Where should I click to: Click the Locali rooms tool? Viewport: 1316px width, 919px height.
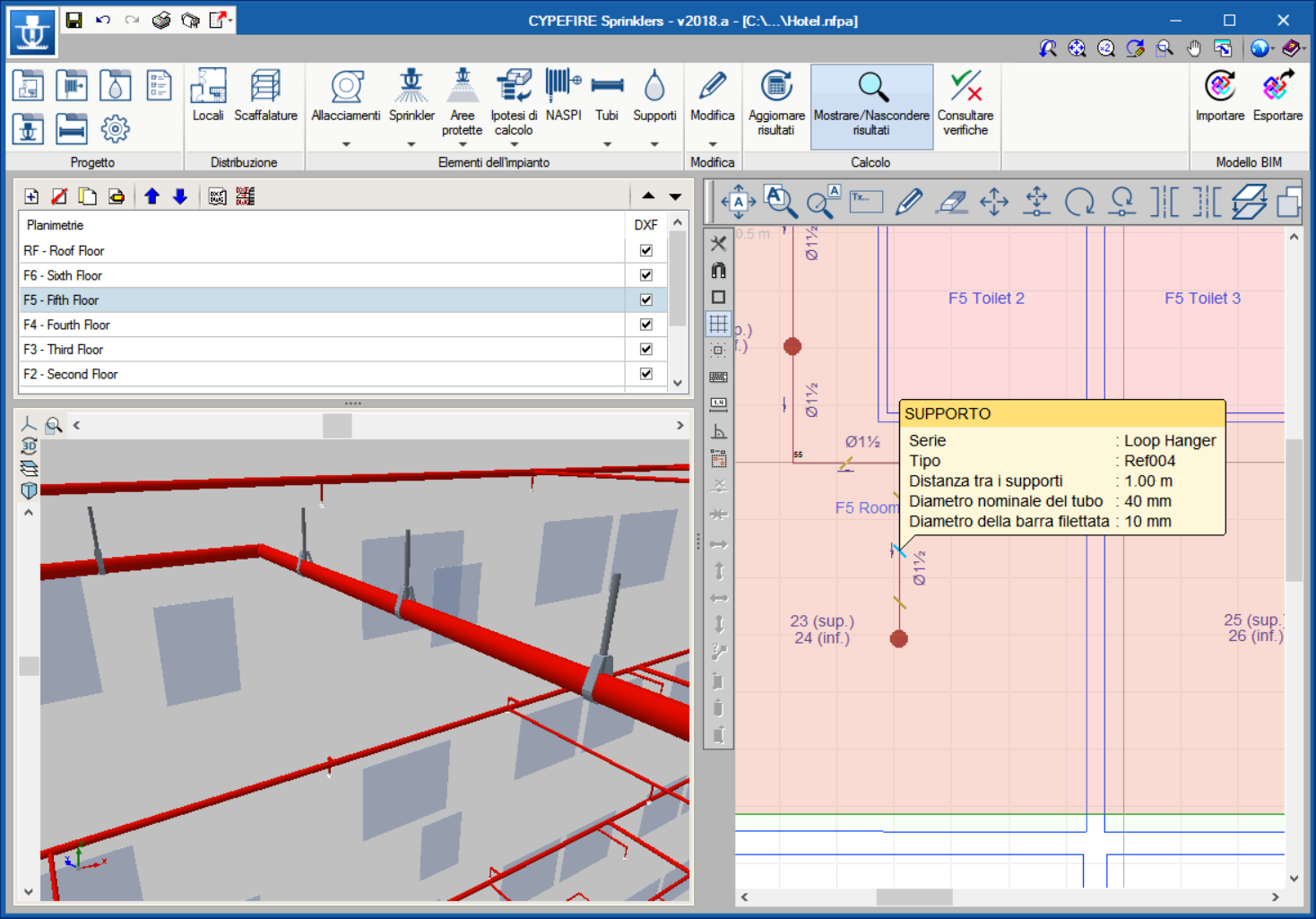point(208,95)
